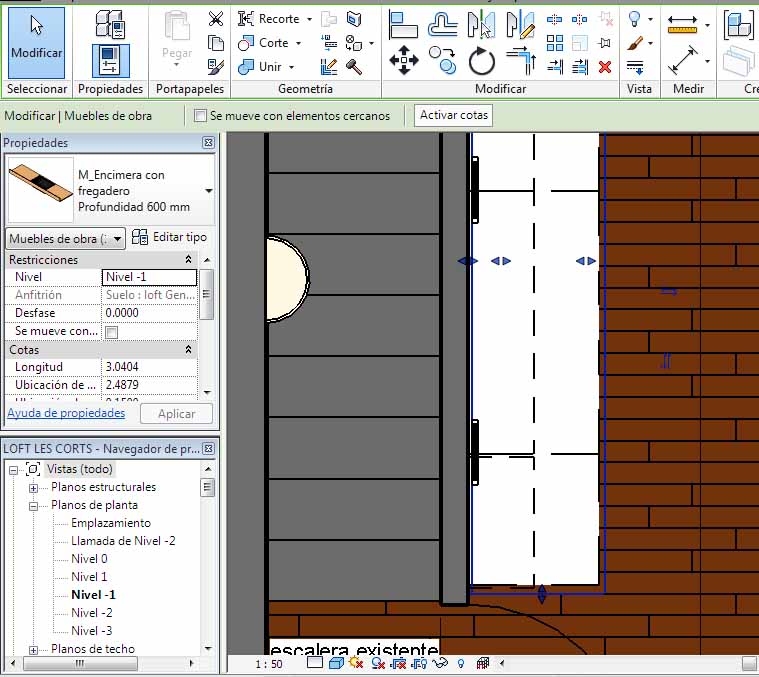Image resolution: width=759 pixels, height=677 pixels.
Task: Click the scissors cut icon
Action: [x=216, y=19]
